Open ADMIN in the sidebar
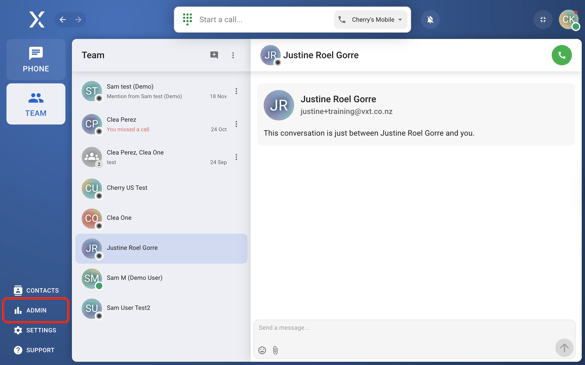The height and width of the screenshot is (365, 585). (x=36, y=310)
